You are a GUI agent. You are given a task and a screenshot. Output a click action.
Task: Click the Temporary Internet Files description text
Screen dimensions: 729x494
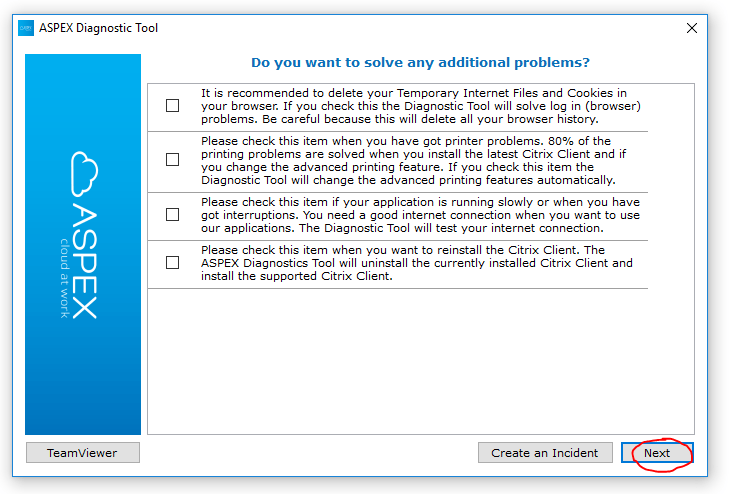pos(421,106)
